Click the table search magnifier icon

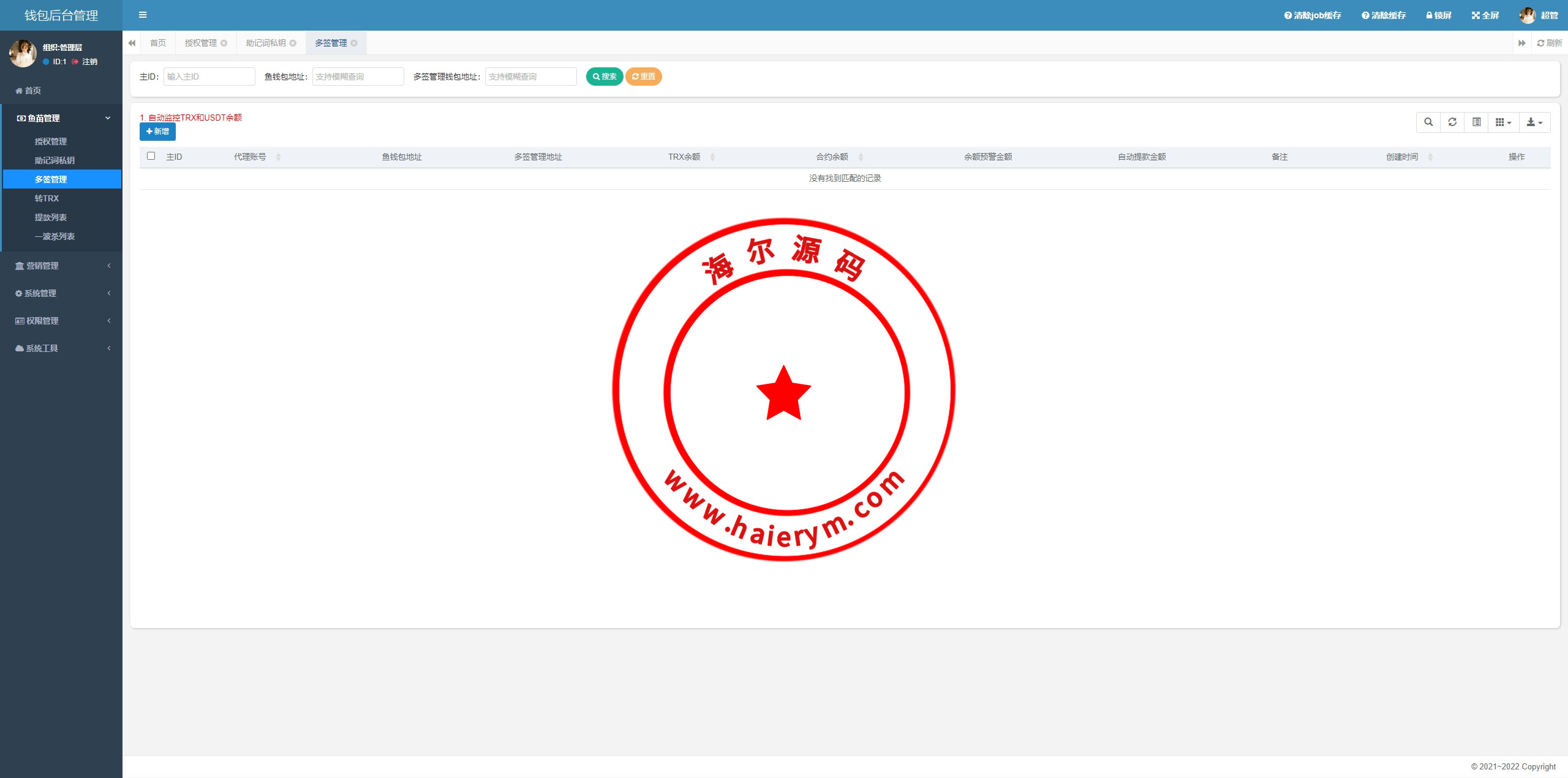click(x=1428, y=122)
